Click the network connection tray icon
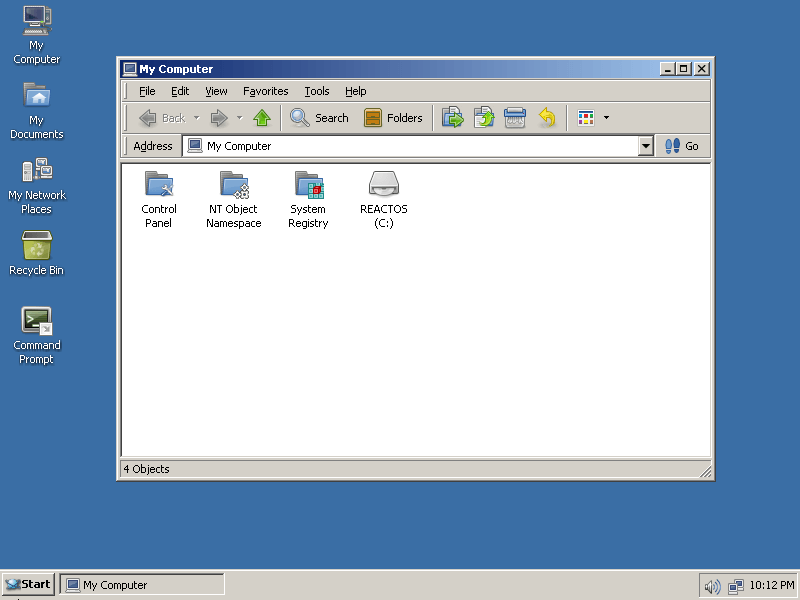The image size is (800, 600). point(736,586)
